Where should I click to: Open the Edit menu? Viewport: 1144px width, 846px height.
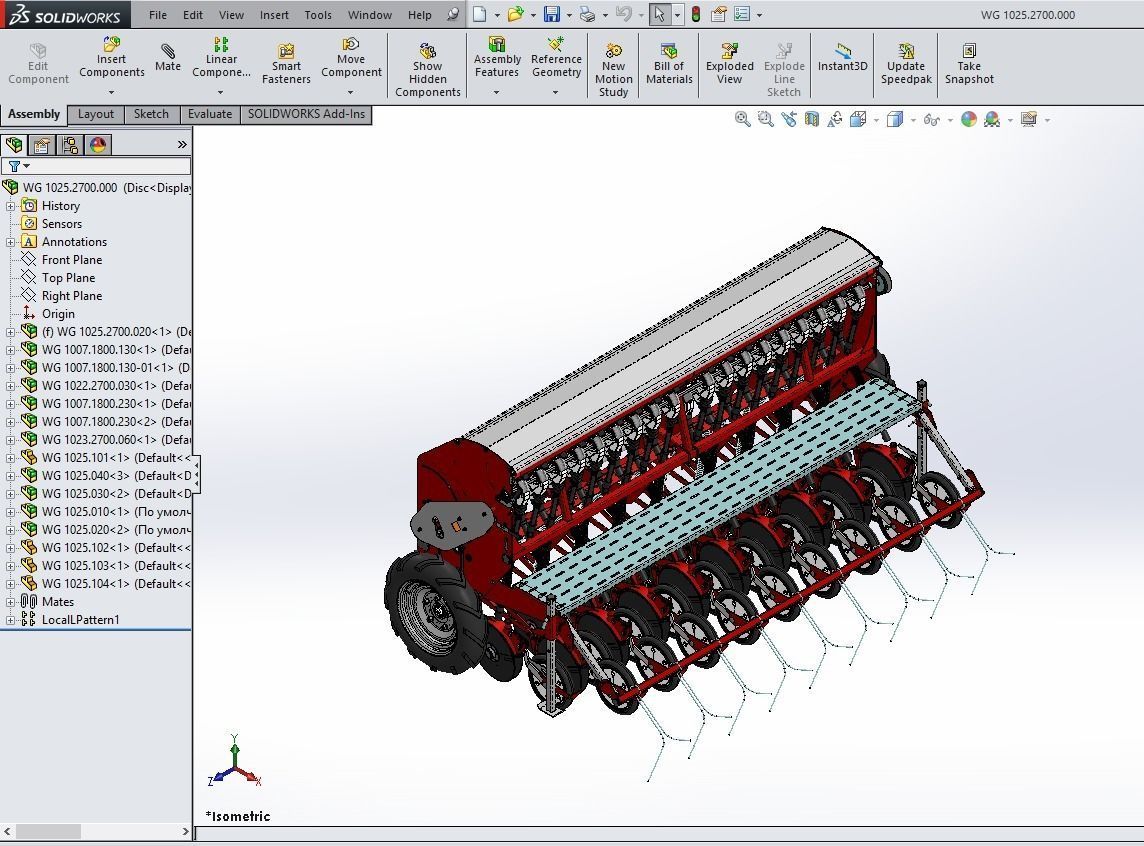[x=193, y=15]
